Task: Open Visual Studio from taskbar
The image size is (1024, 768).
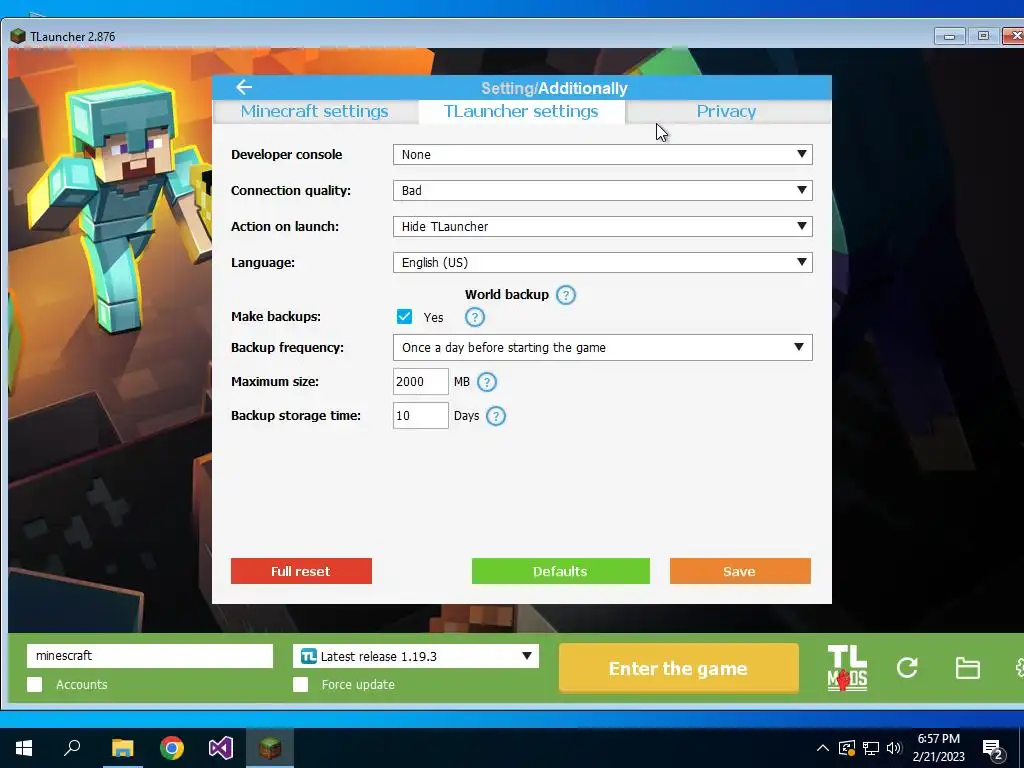Action: [221, 748]
